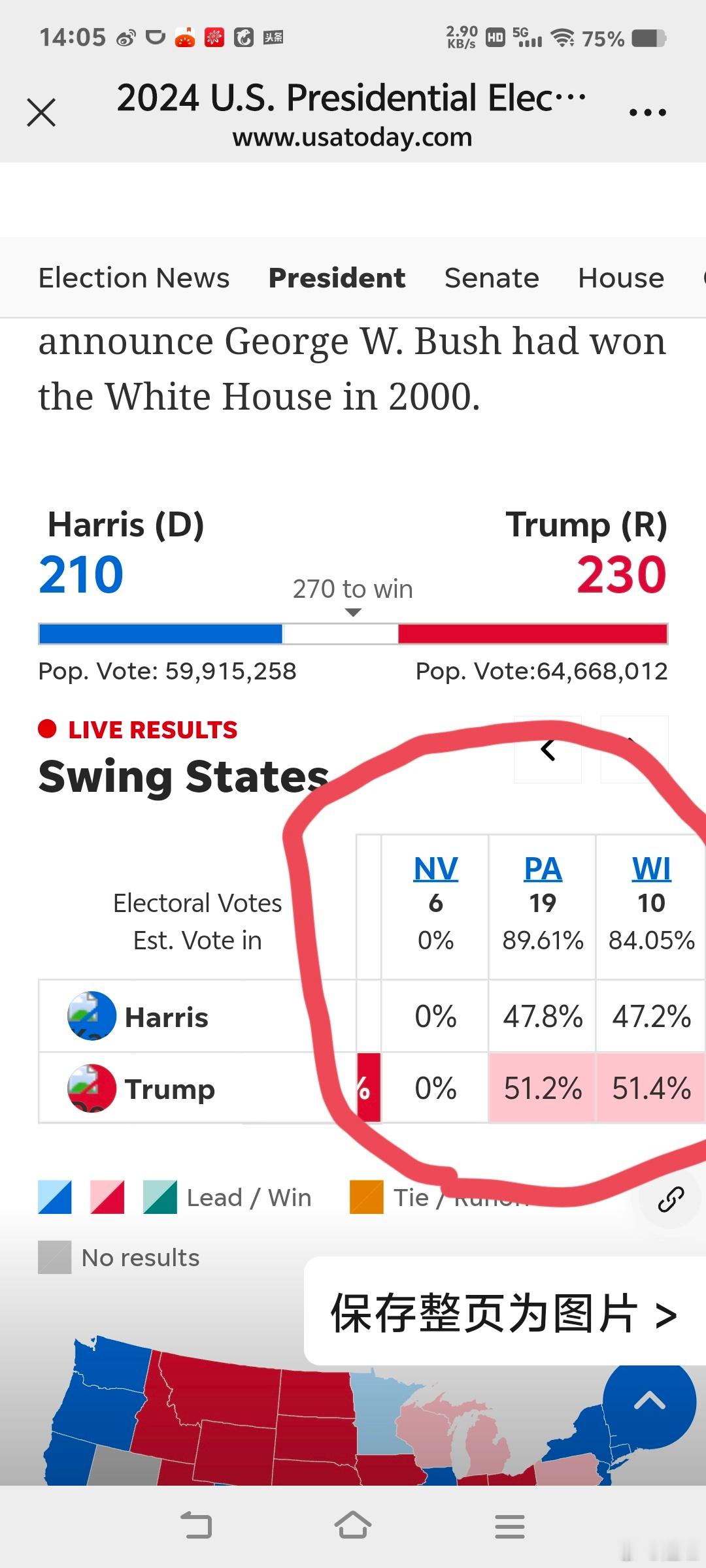706x1568 pixels.
Task: Close the in-app browser with X icon
Action: (x=41, y=112)
